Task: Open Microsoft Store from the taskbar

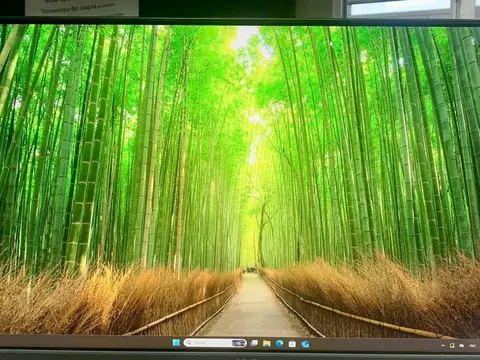Action: point(292,344)
